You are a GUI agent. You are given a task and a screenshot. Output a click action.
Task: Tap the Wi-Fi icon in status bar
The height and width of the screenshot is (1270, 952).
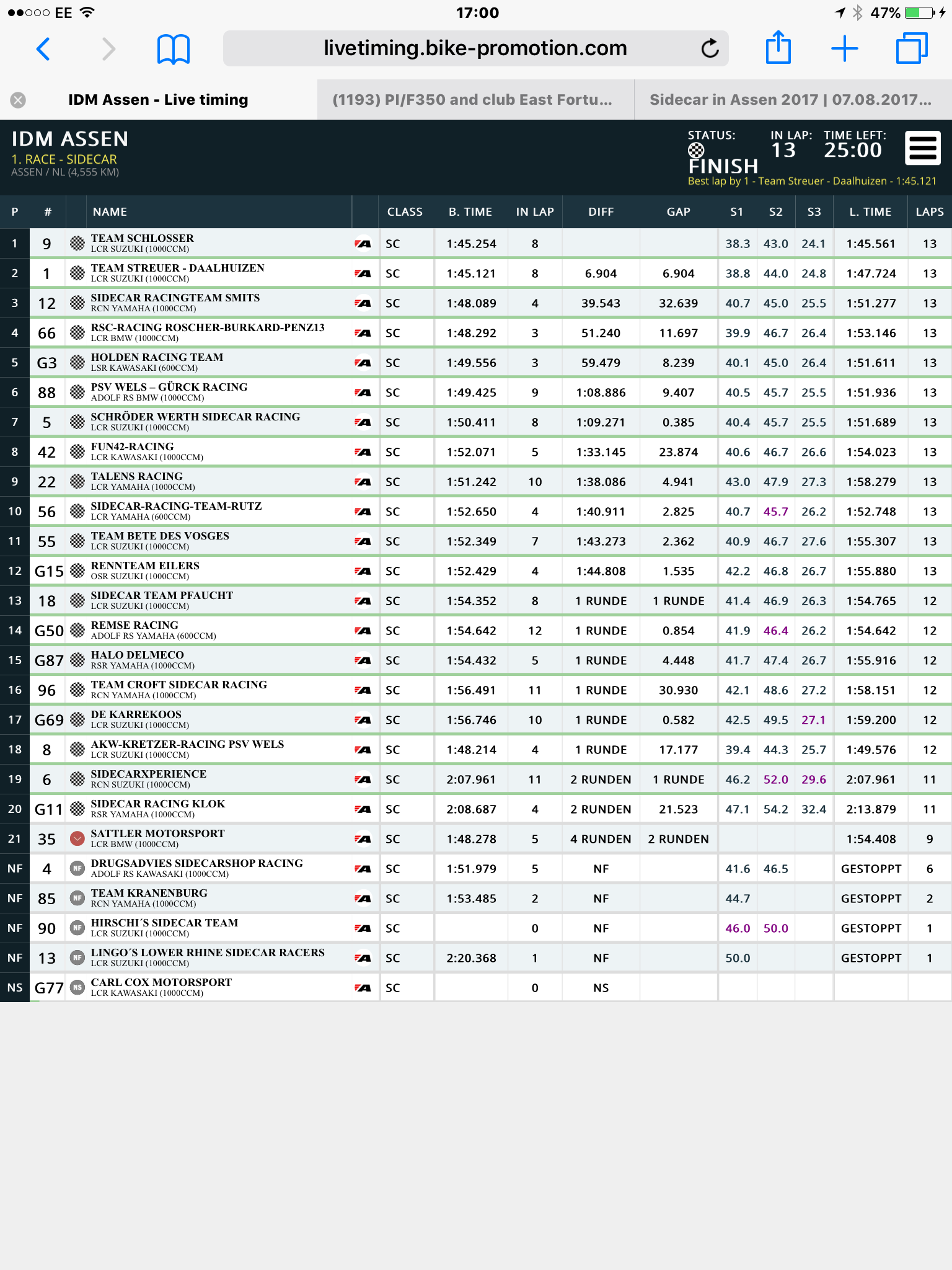[x=87, y=12]
